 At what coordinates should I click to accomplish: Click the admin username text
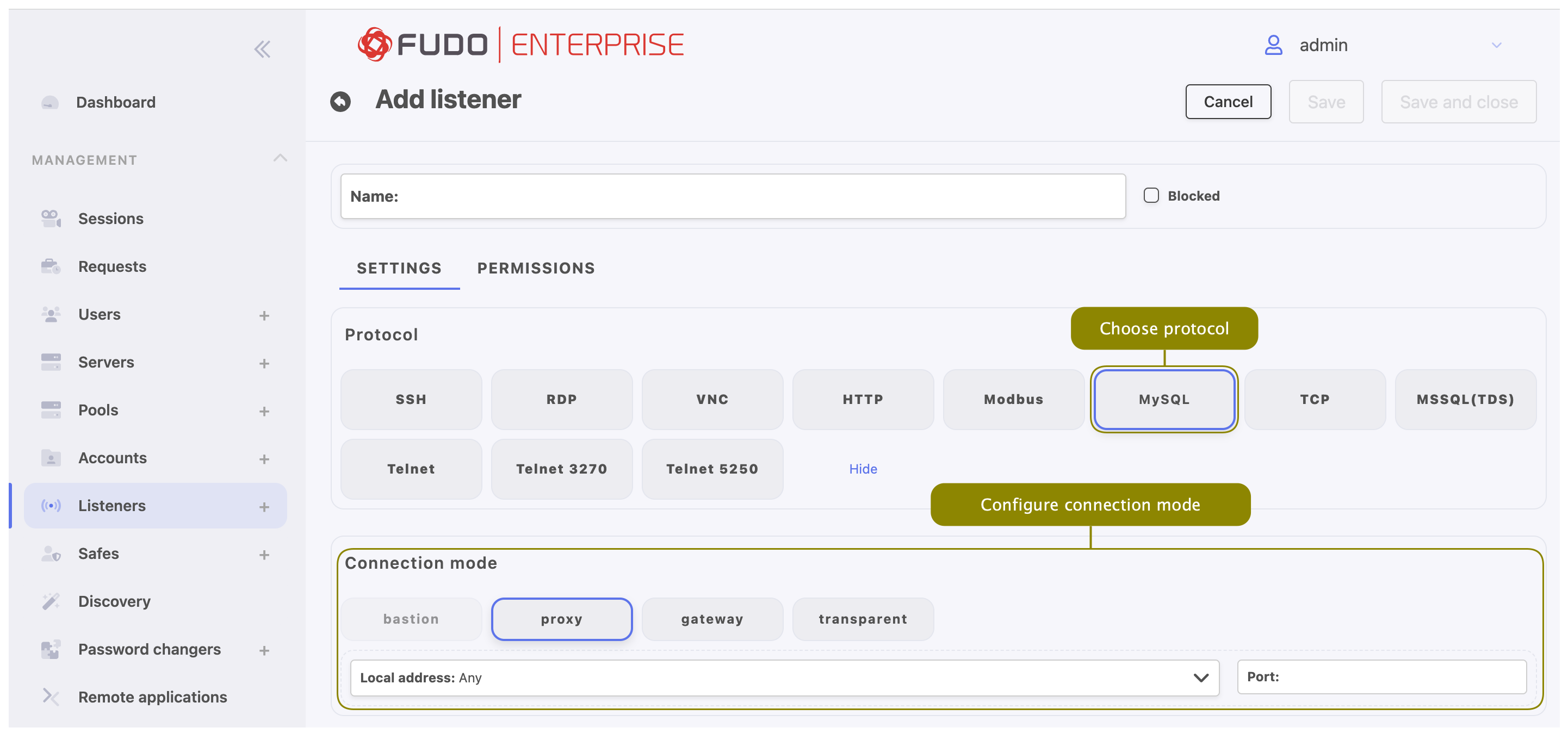pos(1323,45)
